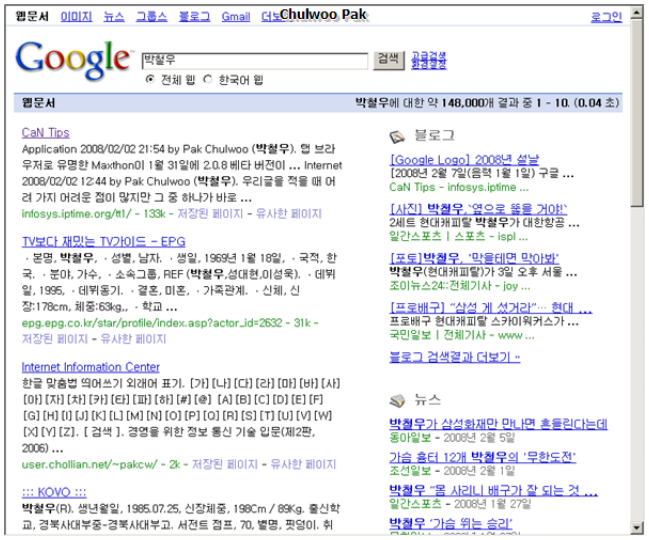This screenshot has width=649, height=540.
Task: Open the 블로그 top navigation link
Action: coord(194,17)
